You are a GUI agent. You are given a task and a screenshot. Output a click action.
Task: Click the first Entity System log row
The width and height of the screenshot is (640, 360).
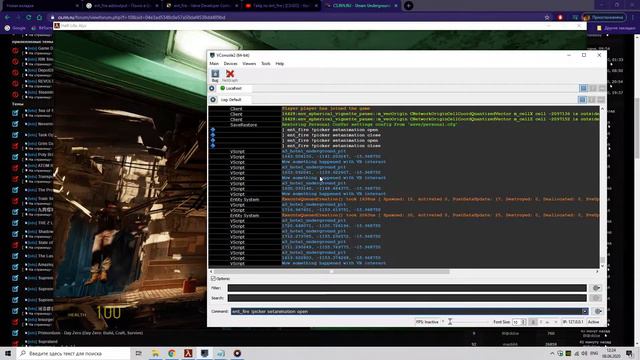point(404,199)
